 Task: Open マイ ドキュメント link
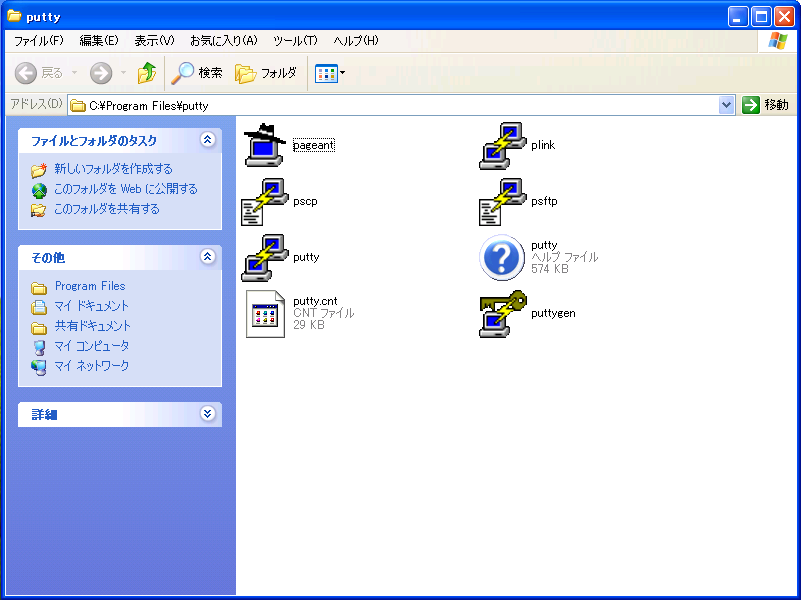[91, 306]
